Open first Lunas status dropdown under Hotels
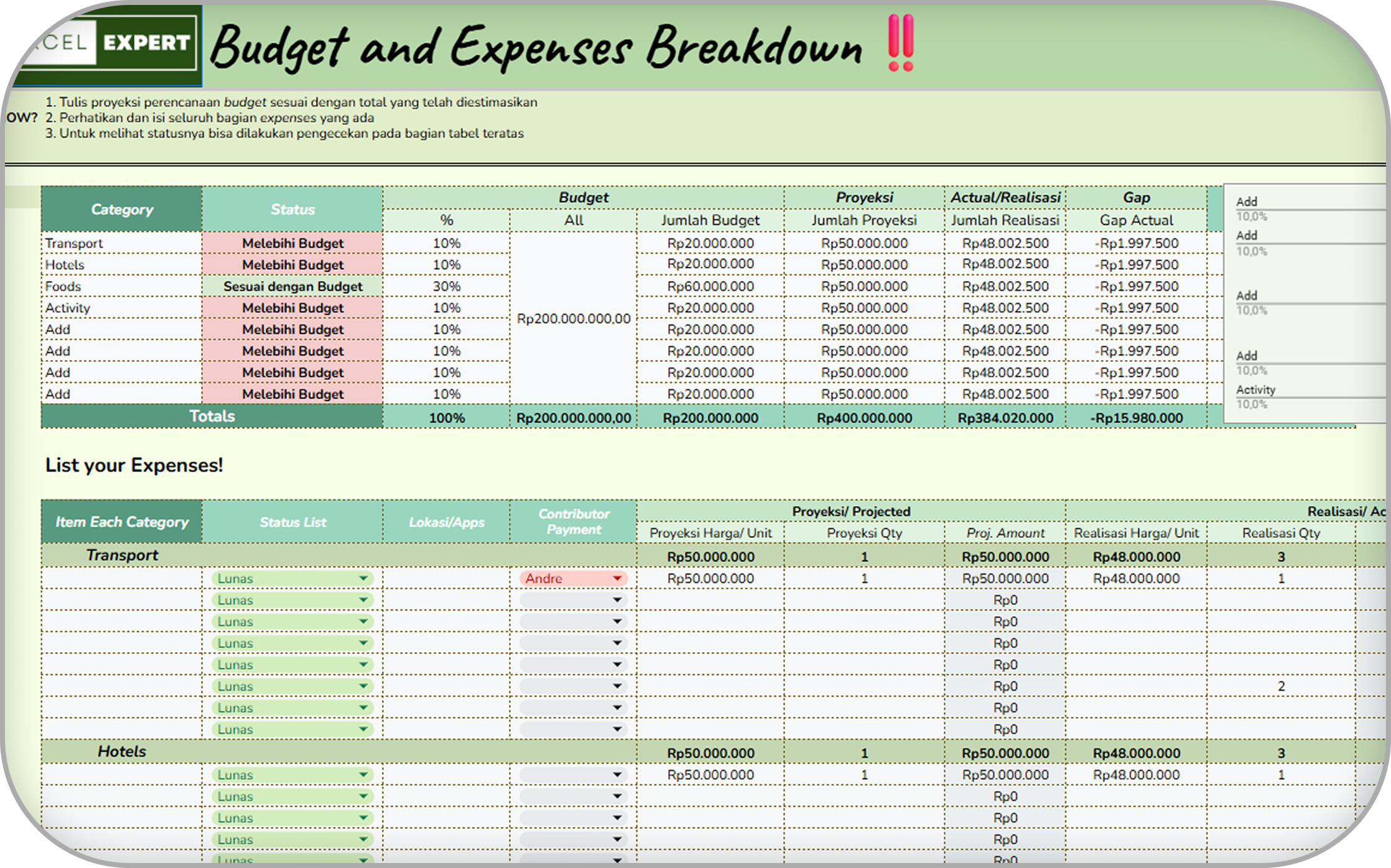The width and height of the screenshot is (1391, 868). click(363, 775)
